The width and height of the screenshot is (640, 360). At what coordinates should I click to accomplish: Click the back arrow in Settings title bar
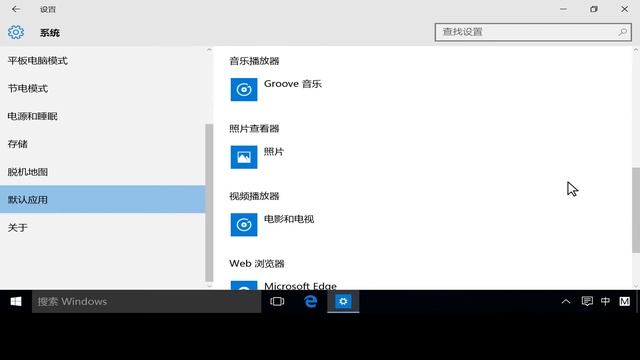[x=16, y=9]
